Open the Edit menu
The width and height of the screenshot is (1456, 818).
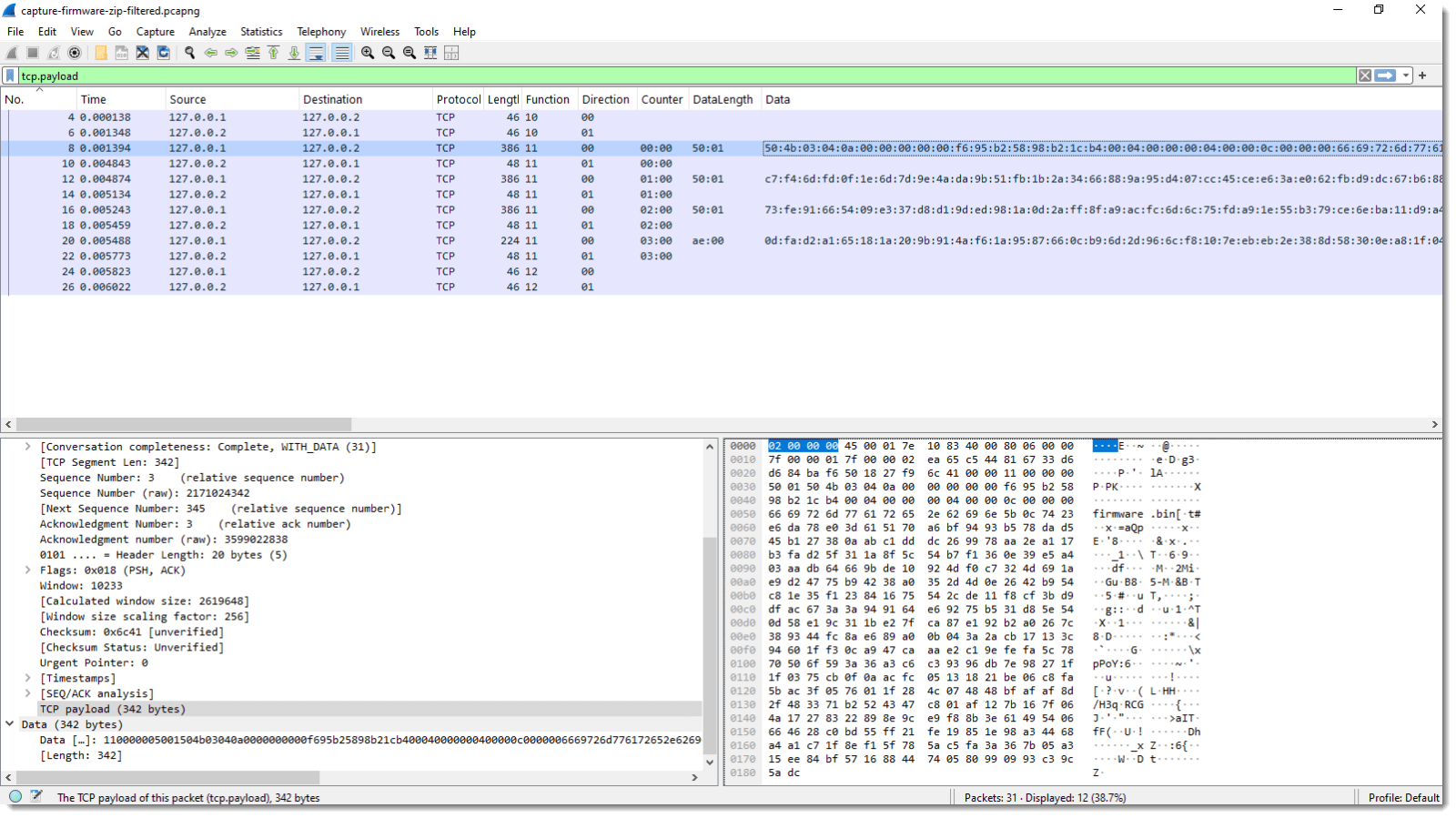(x=47, y=31)
